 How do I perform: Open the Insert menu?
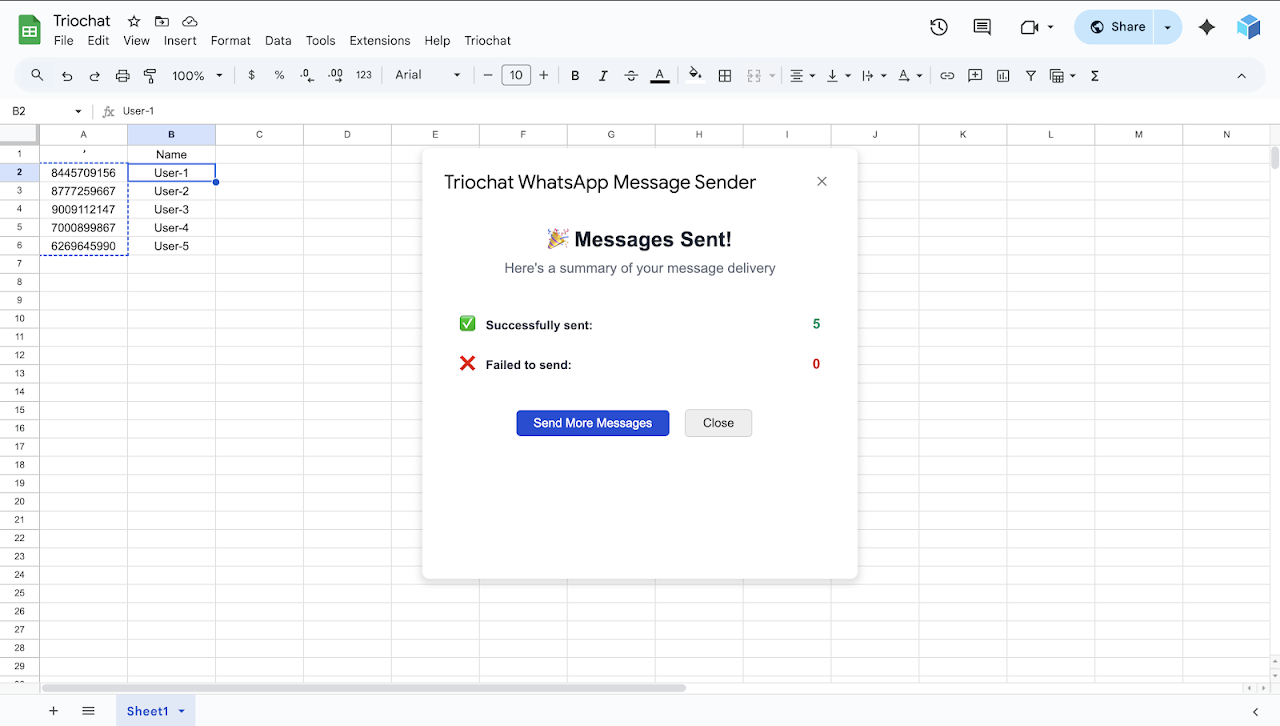[180, 41]
